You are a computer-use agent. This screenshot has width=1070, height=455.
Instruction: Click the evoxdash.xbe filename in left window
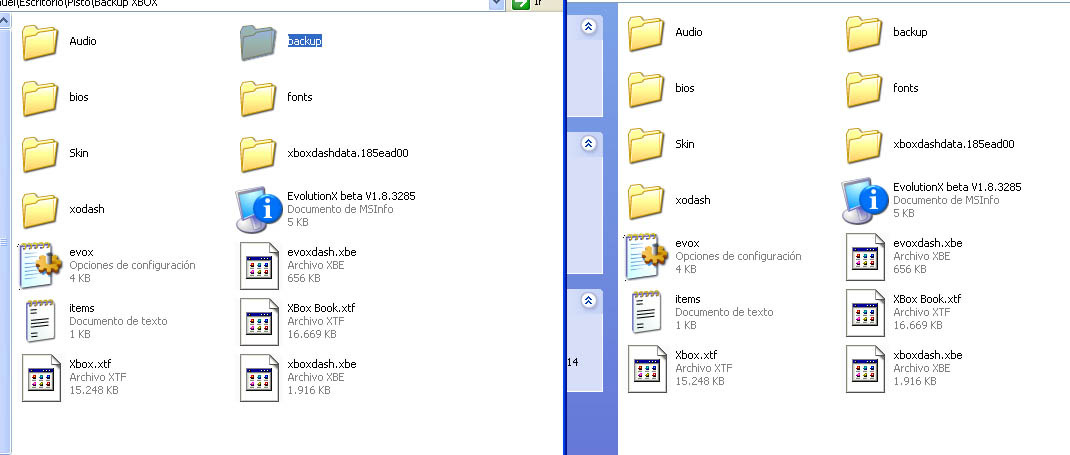[x=321, y=252]
